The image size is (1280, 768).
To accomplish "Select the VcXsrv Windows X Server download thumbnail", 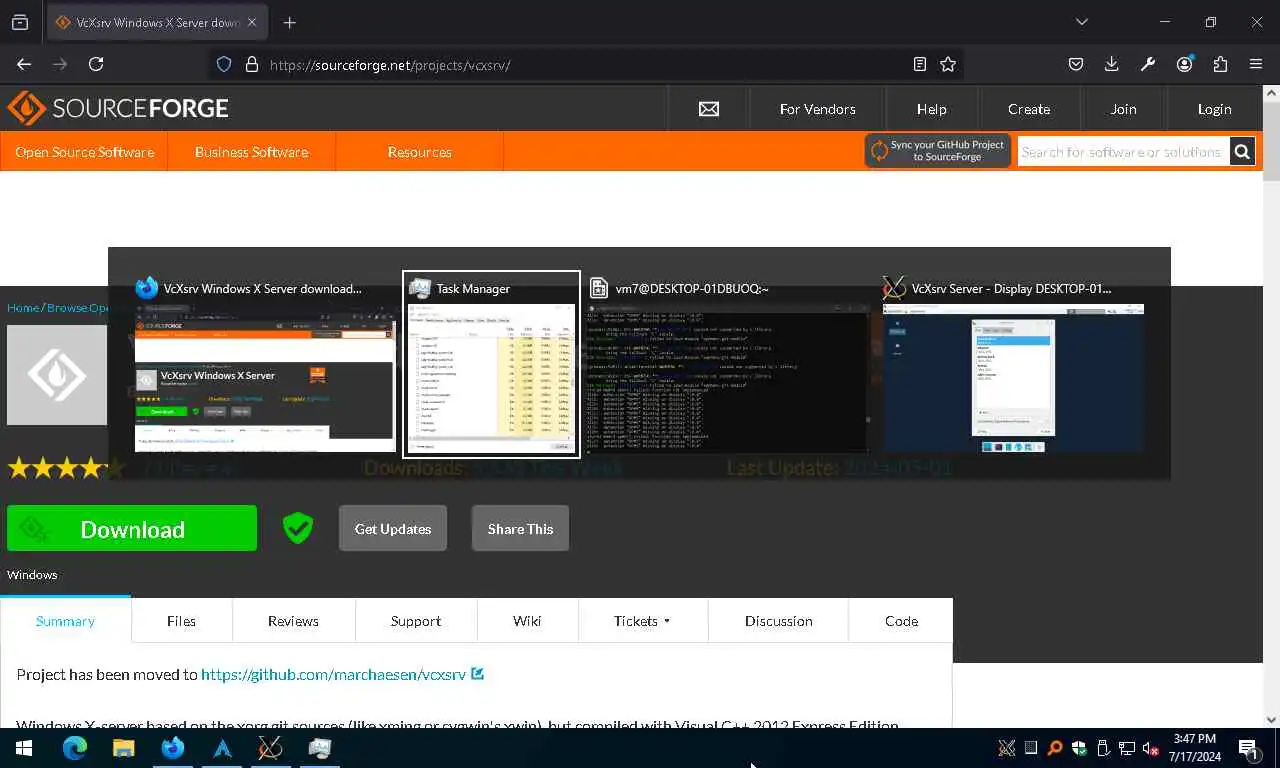I will point(265,364).
